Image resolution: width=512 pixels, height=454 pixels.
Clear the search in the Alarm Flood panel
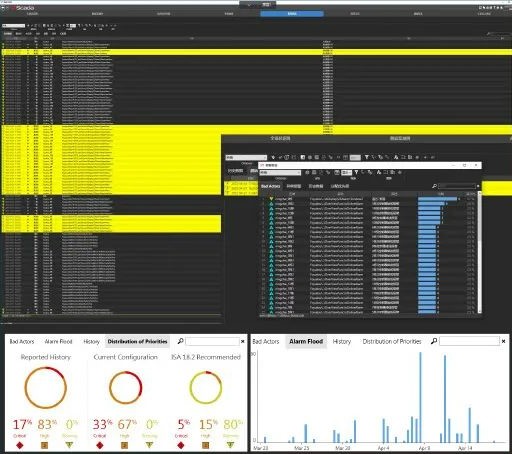(503, 341)
